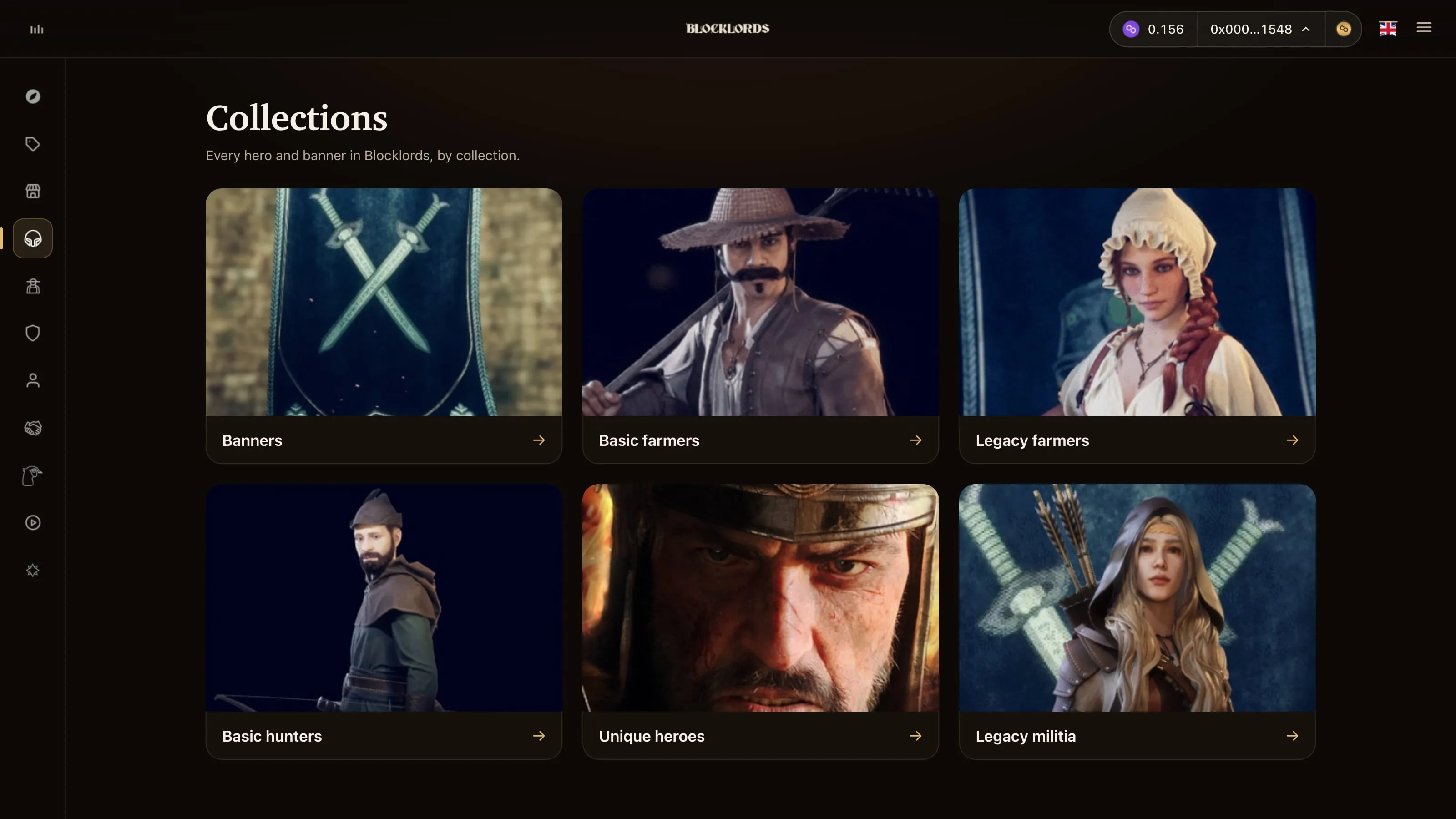Click the Banners label text
1456x819 pixels.
click(252, 441)
